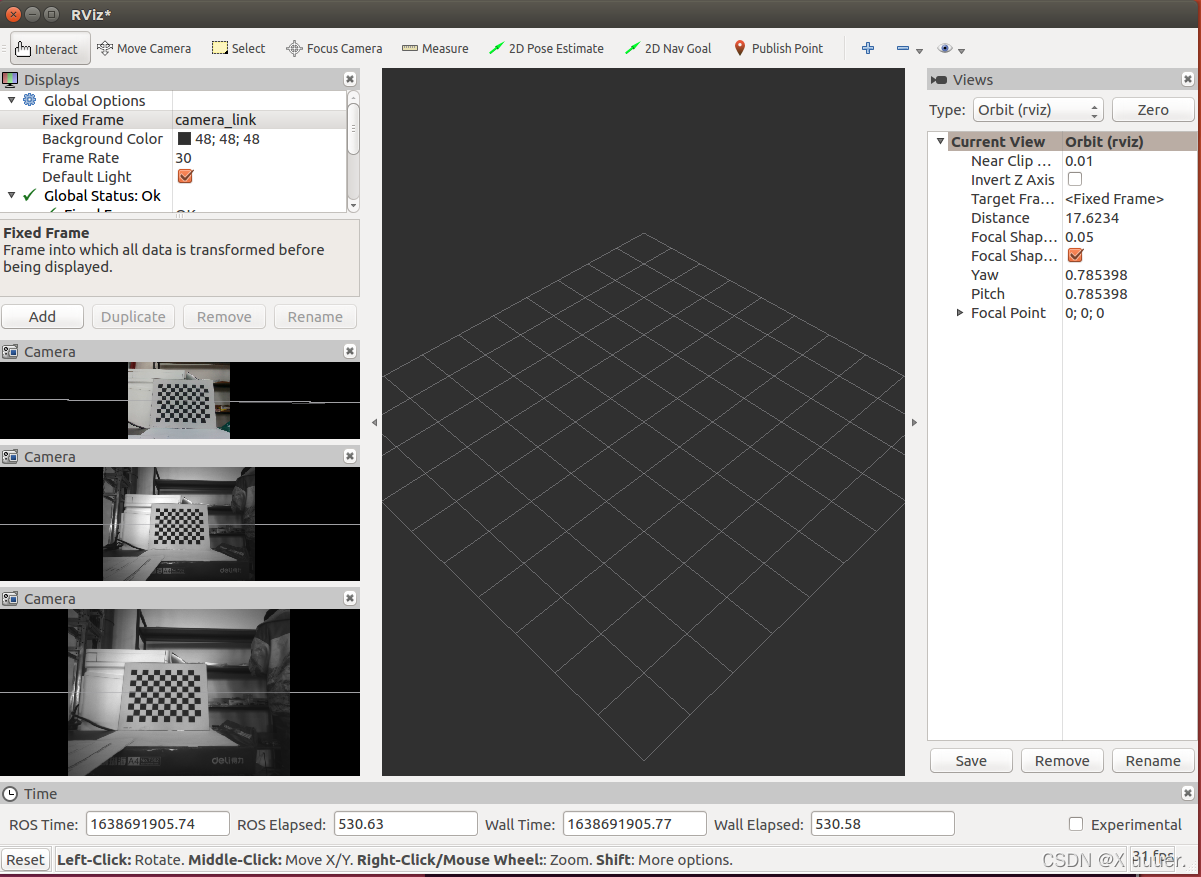The image size is (1201, 877).
Task: Enable the Invert Z Axis checkbox
Action: (x=1074, y=179)
